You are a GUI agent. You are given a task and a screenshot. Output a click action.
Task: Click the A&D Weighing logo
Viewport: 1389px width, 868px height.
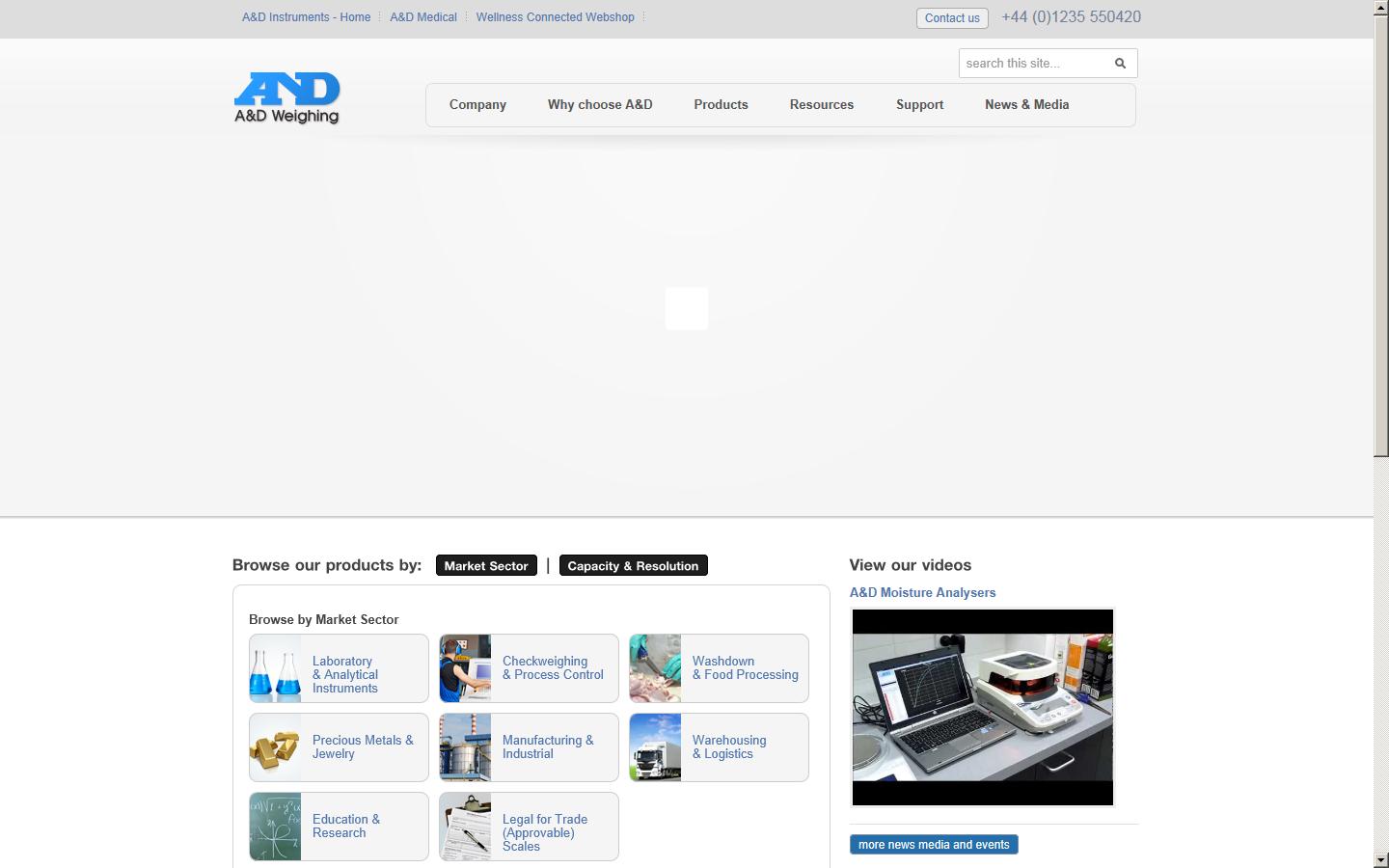tap(286, 97)
